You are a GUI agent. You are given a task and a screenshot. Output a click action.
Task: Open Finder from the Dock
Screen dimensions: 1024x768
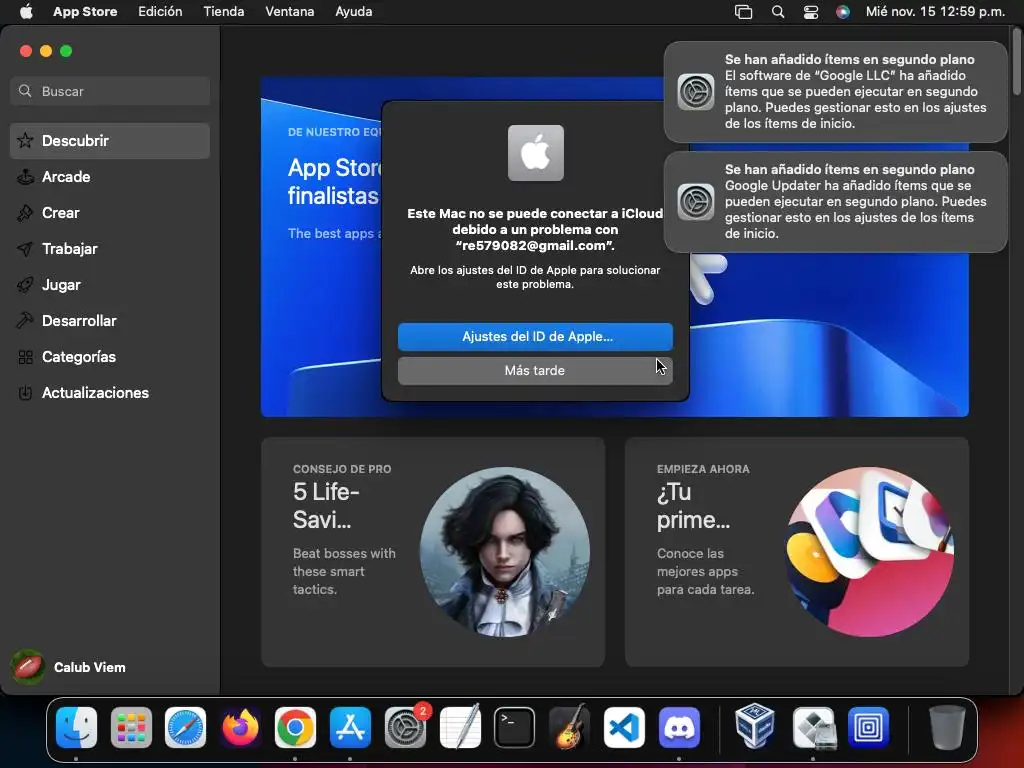click(76, 727)
